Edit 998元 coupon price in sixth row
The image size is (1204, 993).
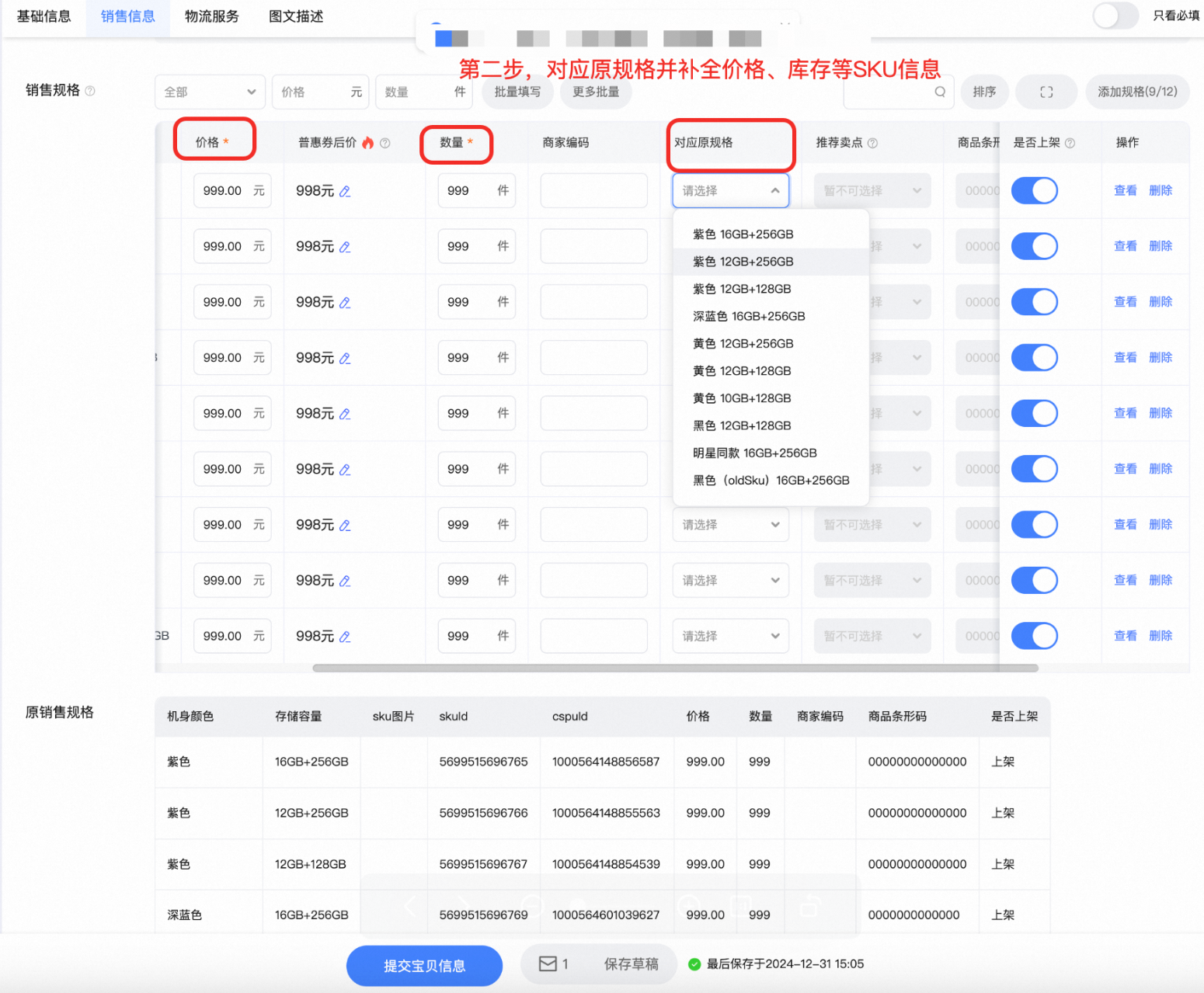(x=345, y=470)
